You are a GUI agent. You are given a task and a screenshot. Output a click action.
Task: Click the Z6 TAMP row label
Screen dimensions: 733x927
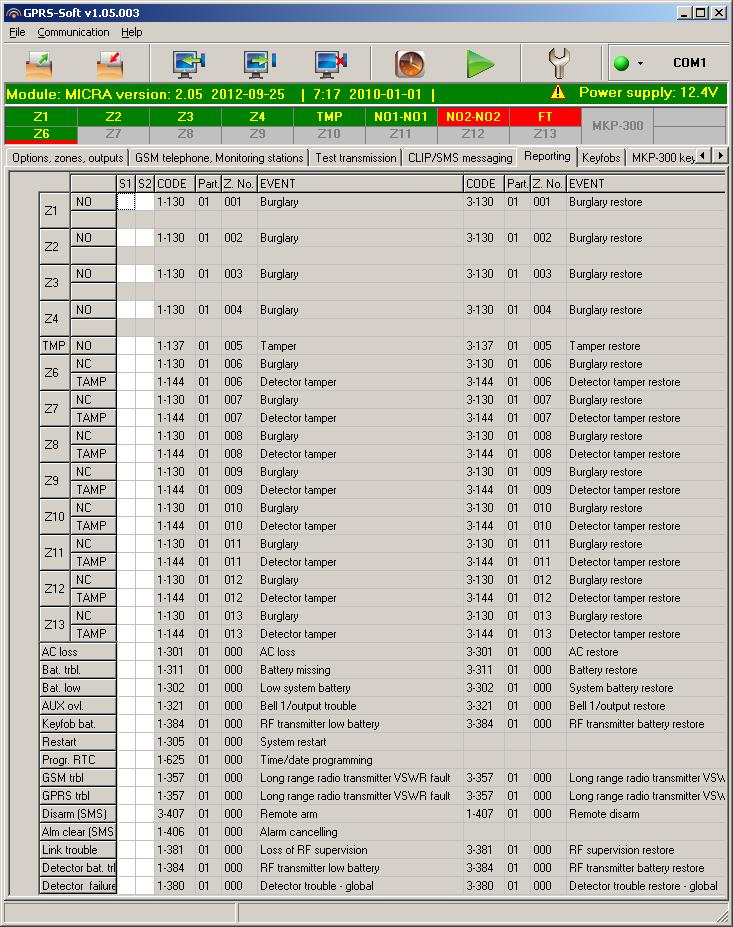[x=93, y=382]
